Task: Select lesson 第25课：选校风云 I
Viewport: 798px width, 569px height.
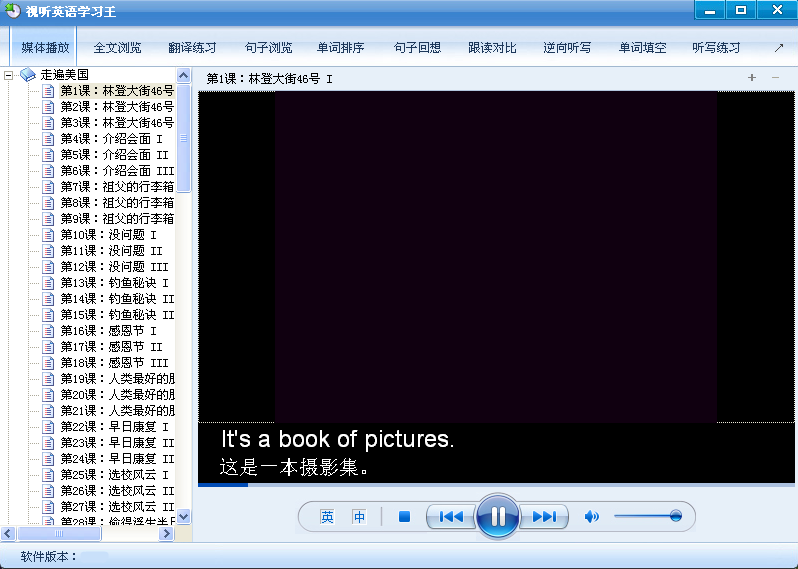Action: click(115, 475)
